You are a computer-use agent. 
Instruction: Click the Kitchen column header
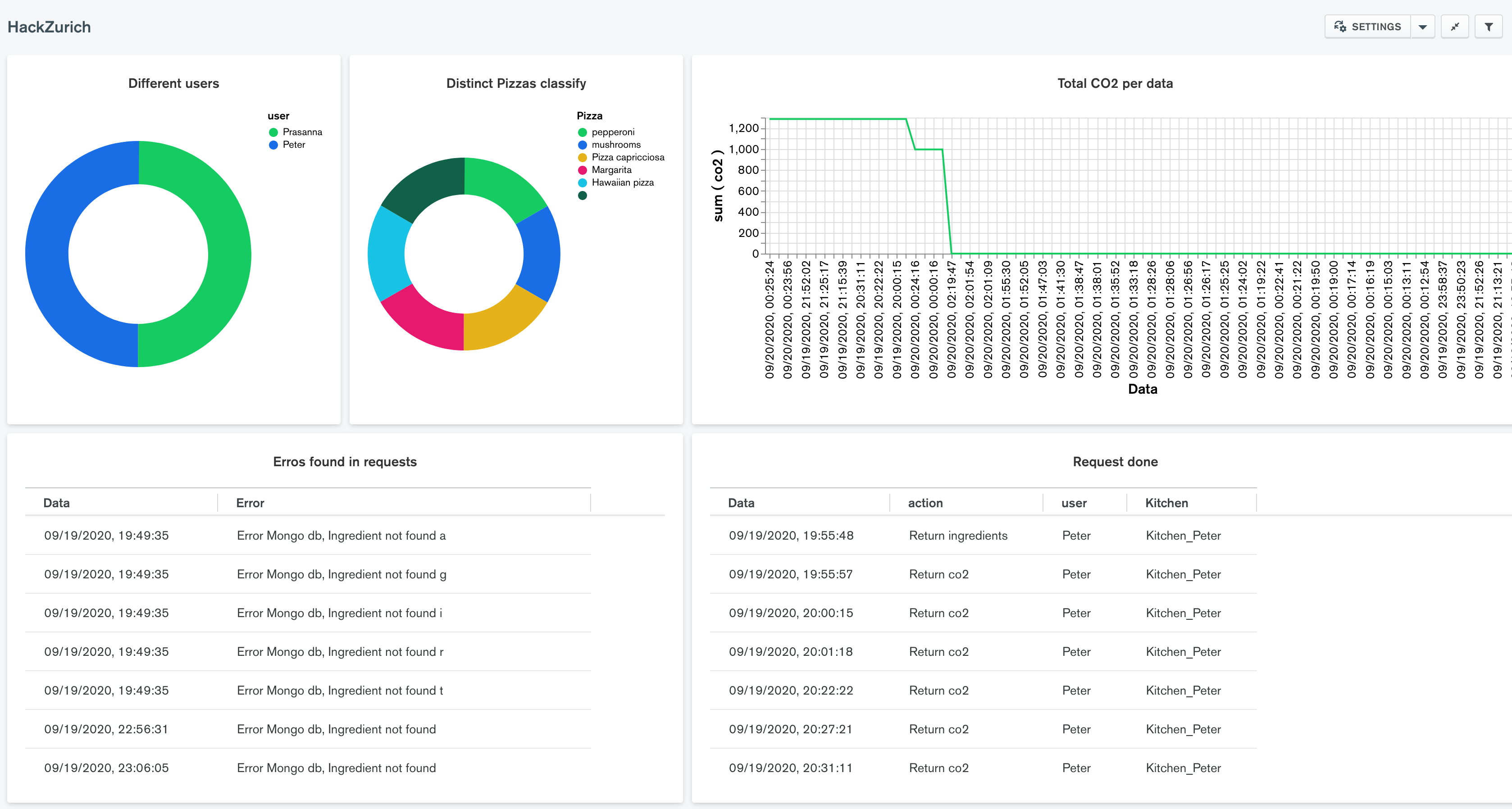click(1166, 503)
